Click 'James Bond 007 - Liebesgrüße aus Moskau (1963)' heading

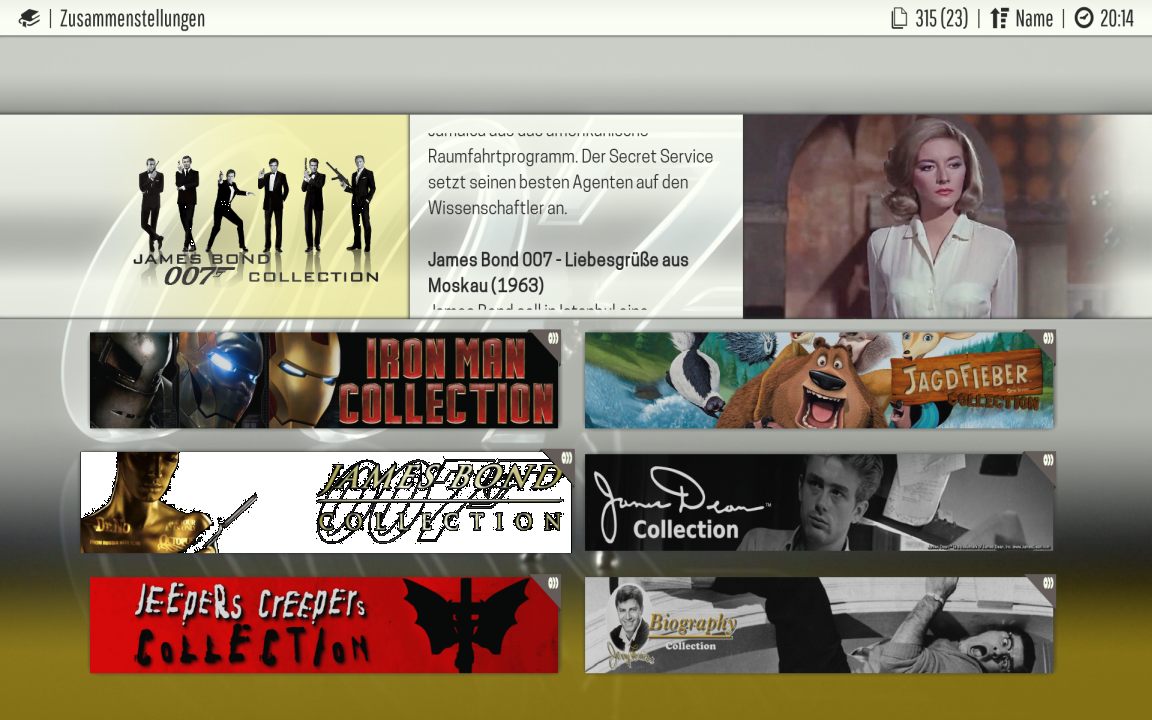(558, 273)
